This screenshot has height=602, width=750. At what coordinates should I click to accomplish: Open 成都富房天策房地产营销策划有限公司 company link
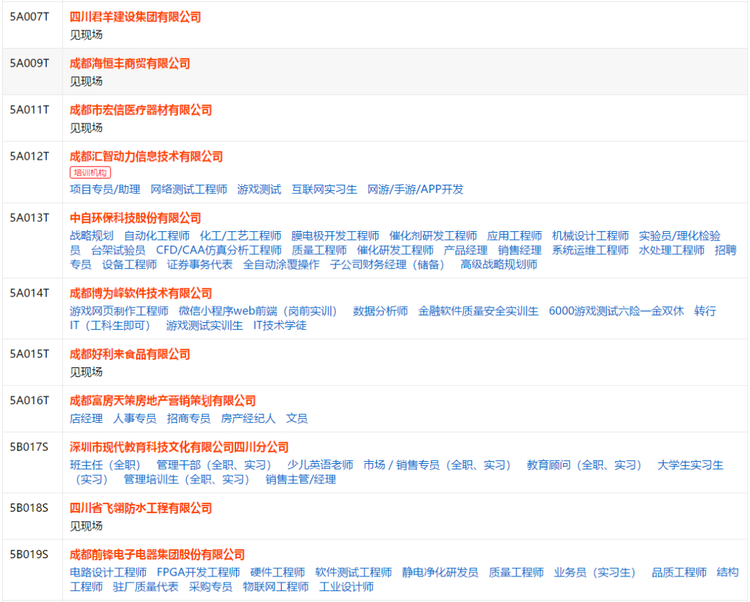point(163,401)
